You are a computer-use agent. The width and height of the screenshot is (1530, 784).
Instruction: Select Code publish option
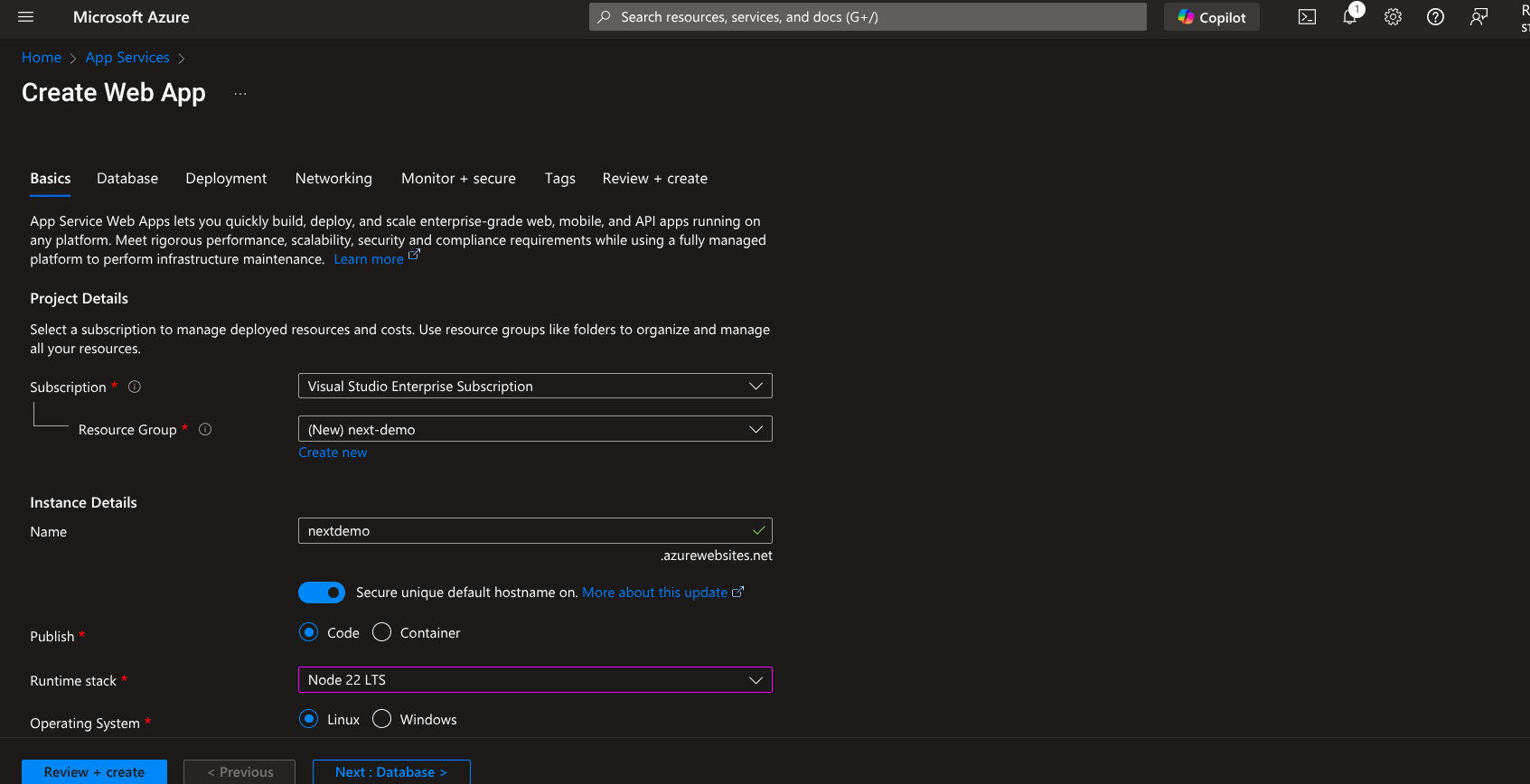coord(309,632)
